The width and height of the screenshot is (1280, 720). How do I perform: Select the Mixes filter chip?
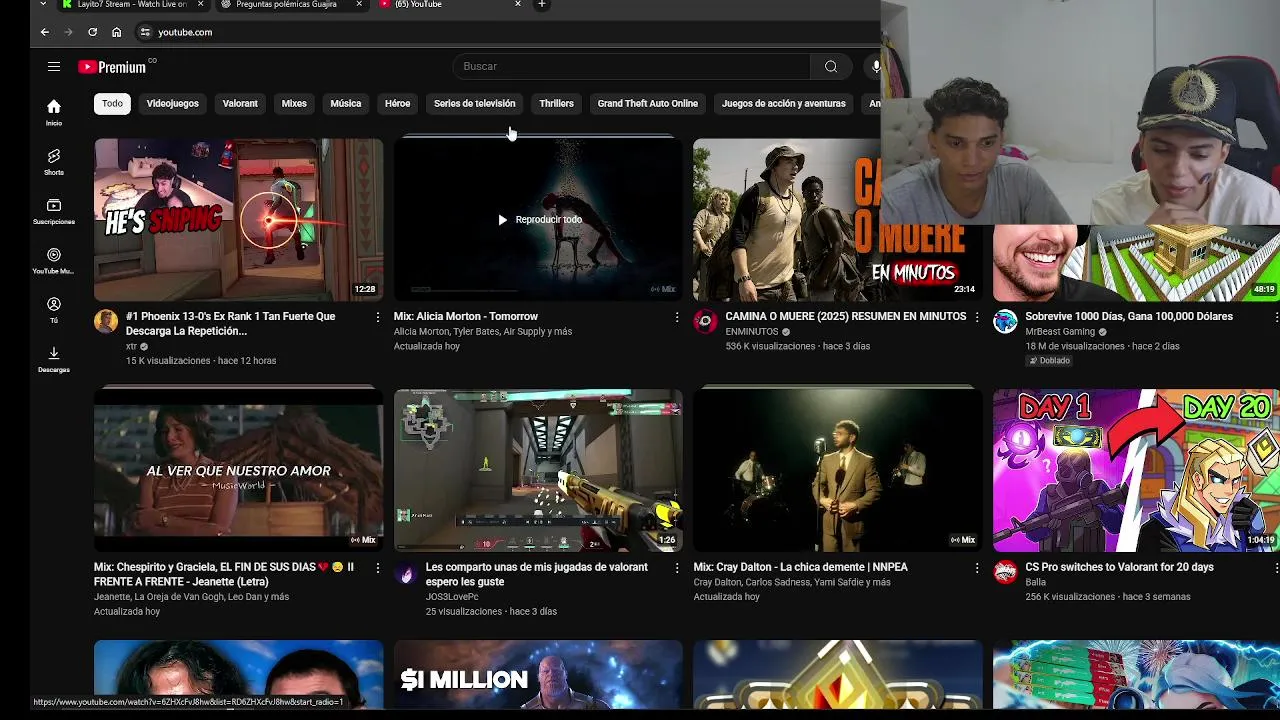click(x=294, y=103)
